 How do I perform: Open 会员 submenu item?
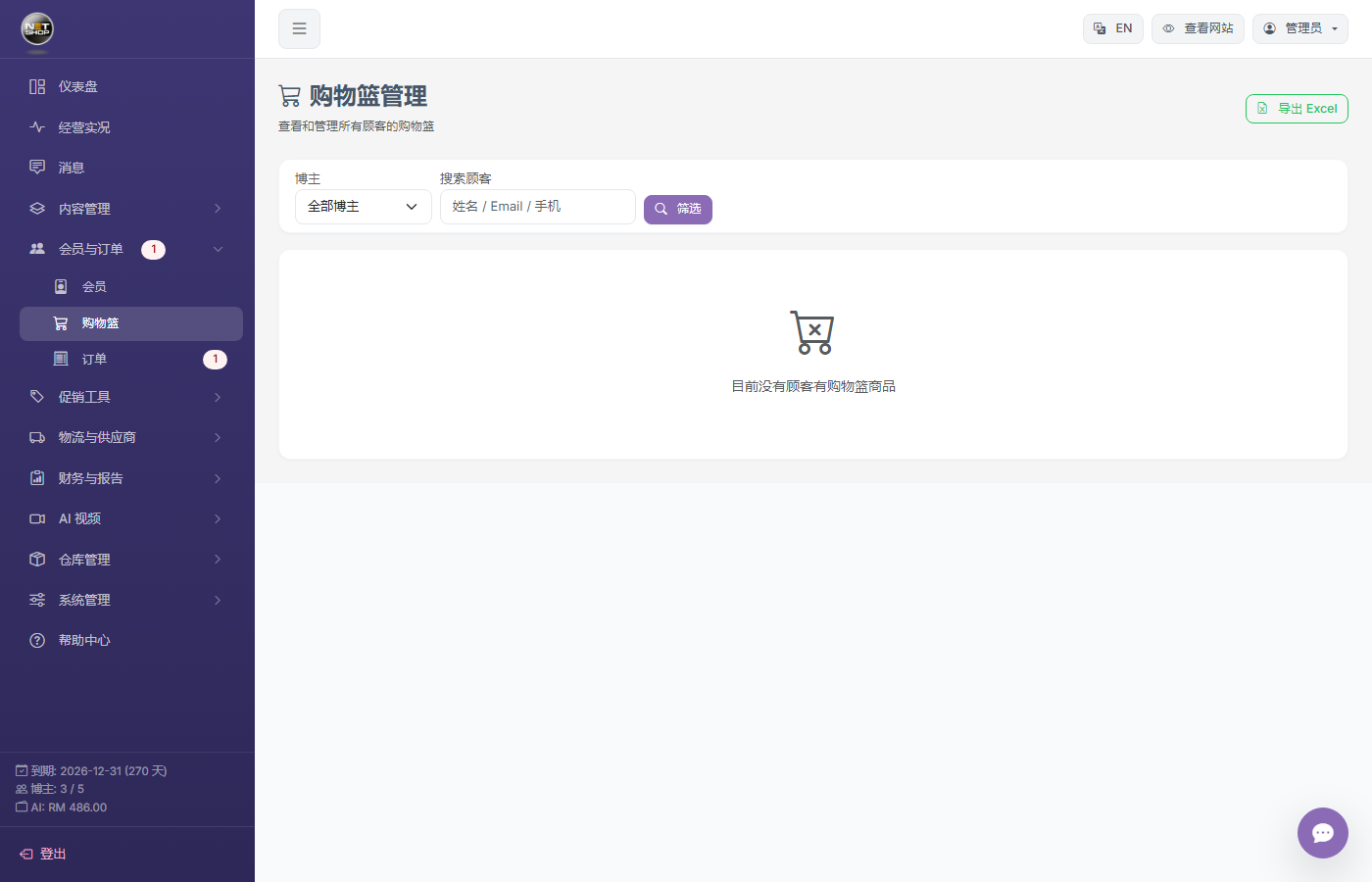(x=131, y=286)
